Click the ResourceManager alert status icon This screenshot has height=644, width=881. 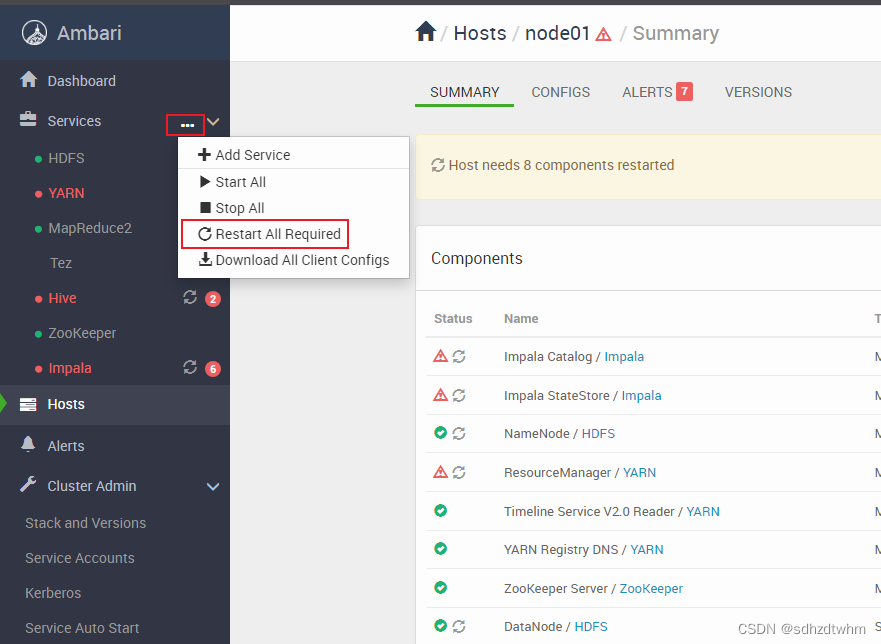[x=440, y=472]
